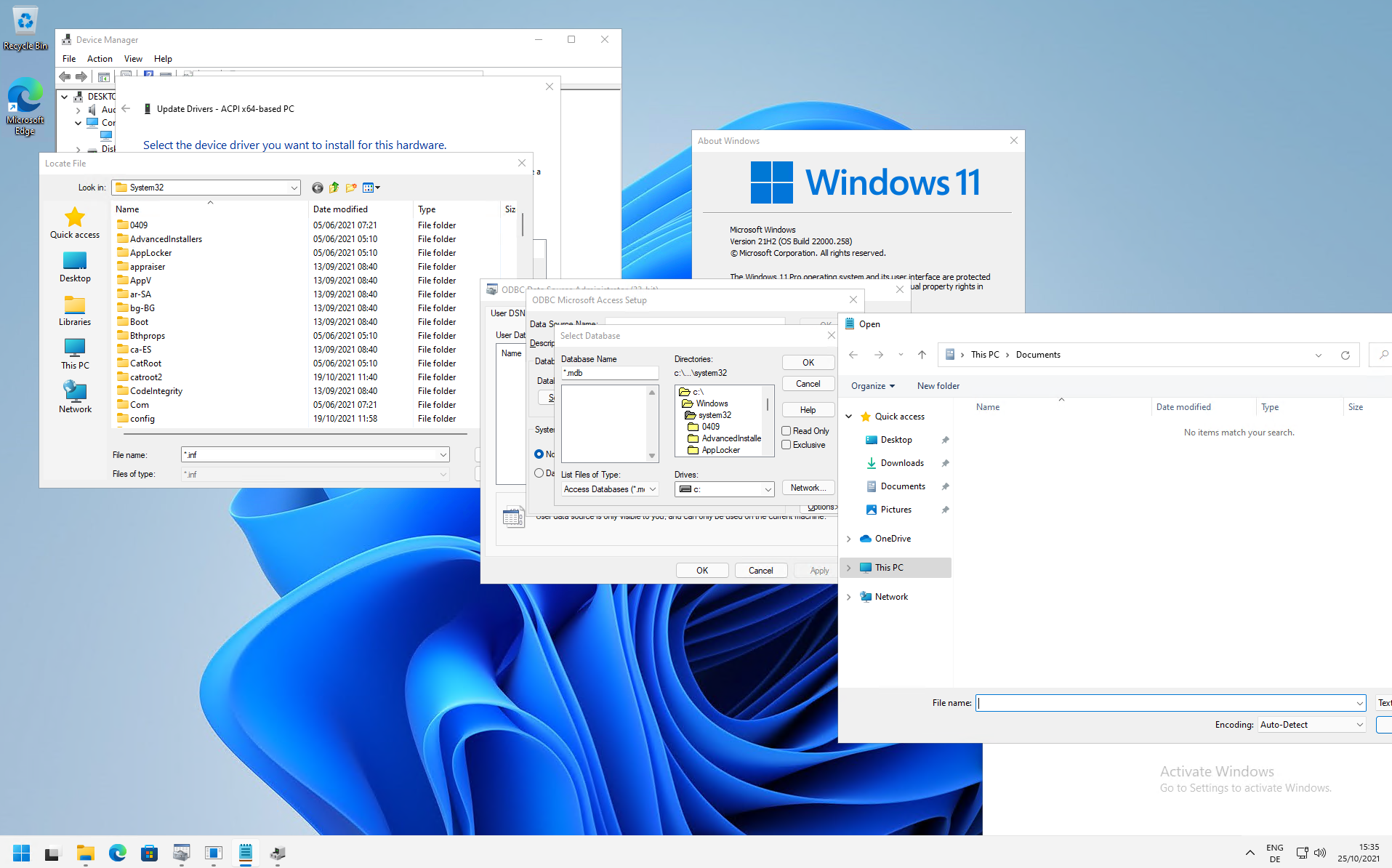This screenshot has height=868, width=1392.
Task: Select Libraries in Locate File sidebar
Action: pyautogui.click(x=75, y=310)
